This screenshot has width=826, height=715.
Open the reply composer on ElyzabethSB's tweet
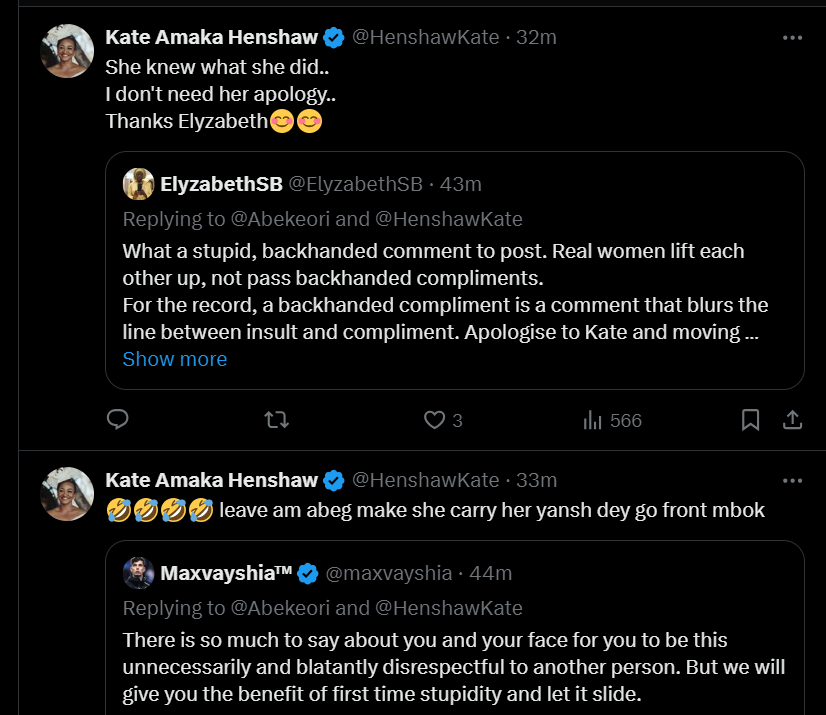[x=117, y=420]
